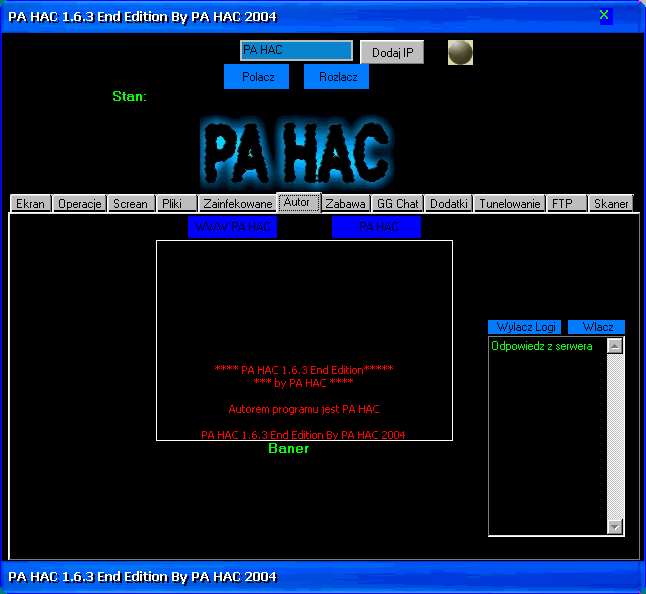
Task: Click the round sphere status icon
Action: pos(460,52)
